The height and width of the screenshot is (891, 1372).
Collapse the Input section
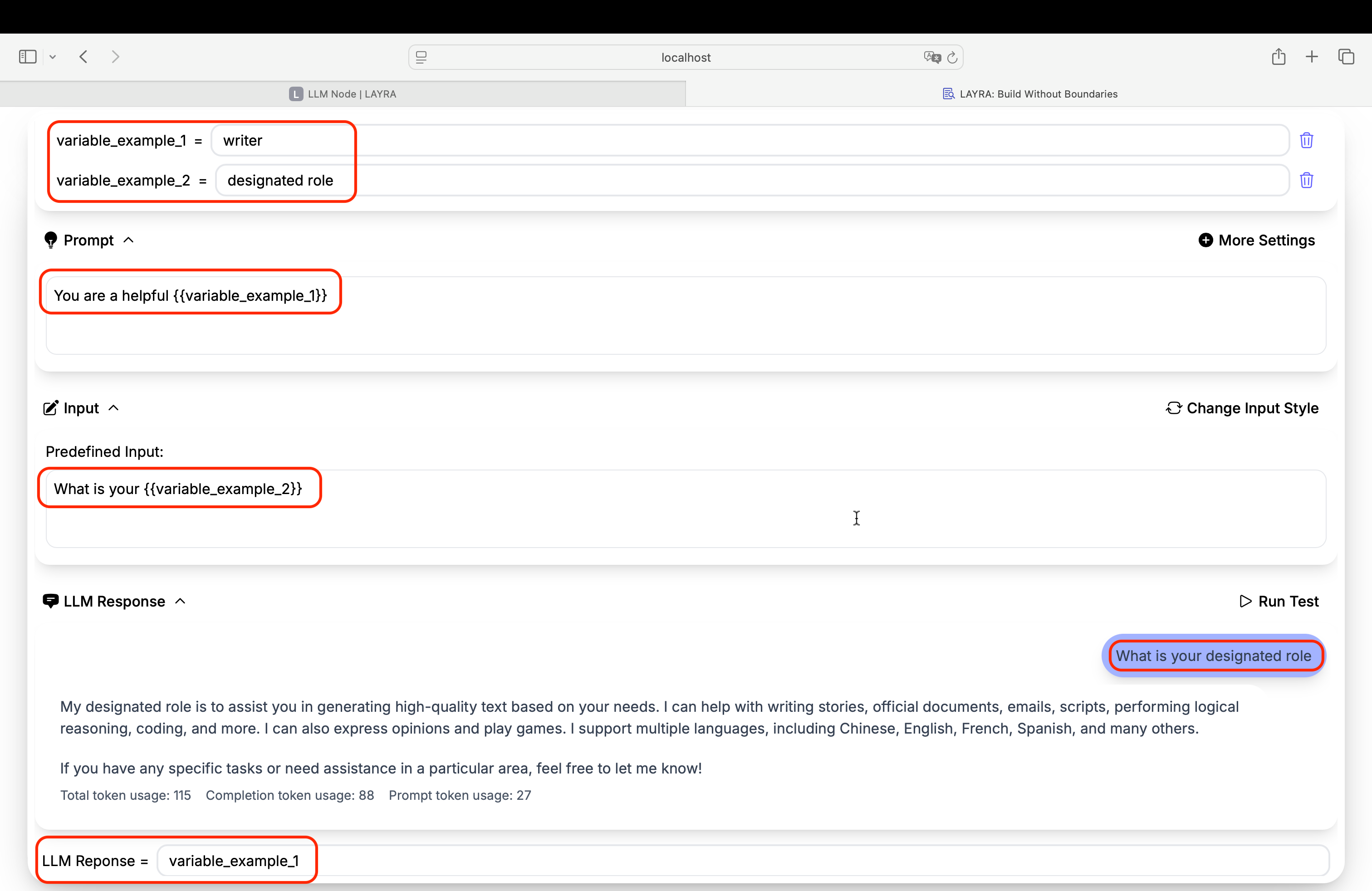(113, 408)
